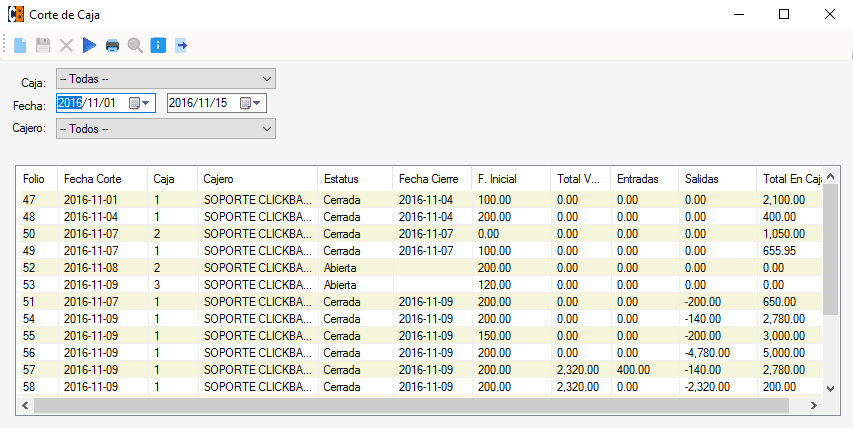853x428 pixels.
Task: Click the horizontal scrollbar thumb
Action: click(x=411, y=406)
